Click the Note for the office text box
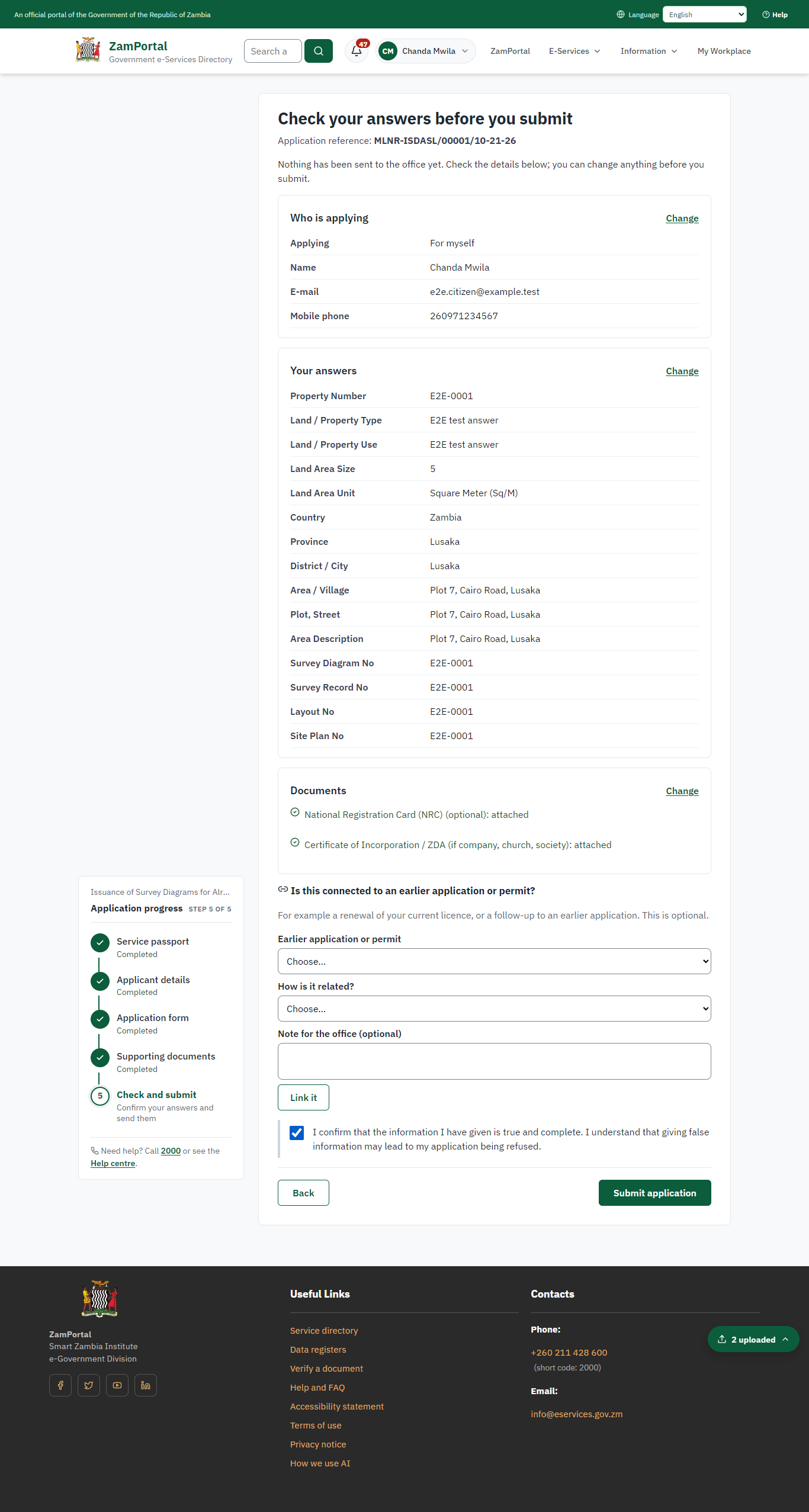The width and height of the screenshot is (809, 1512). 495,1061
